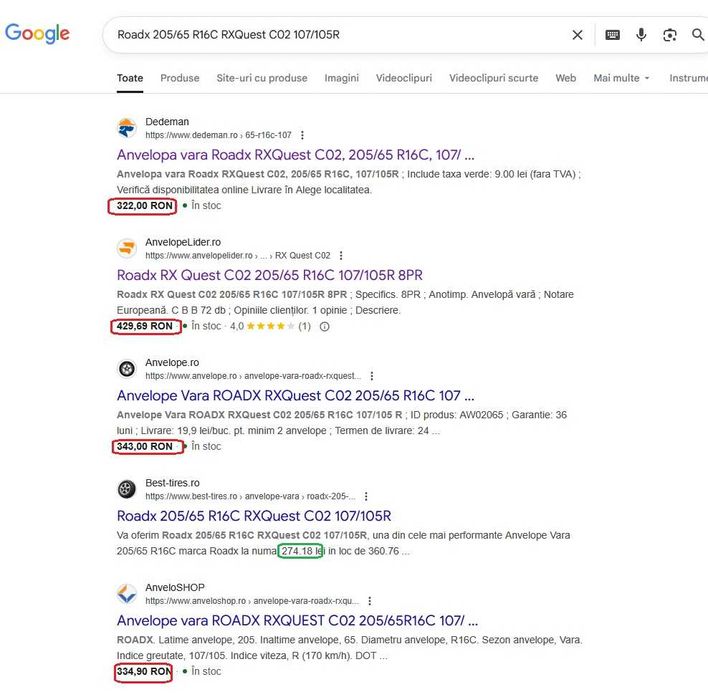
Task: Open Dedeman Anvelopa vara Roadx link
Action: coord(295,155)
